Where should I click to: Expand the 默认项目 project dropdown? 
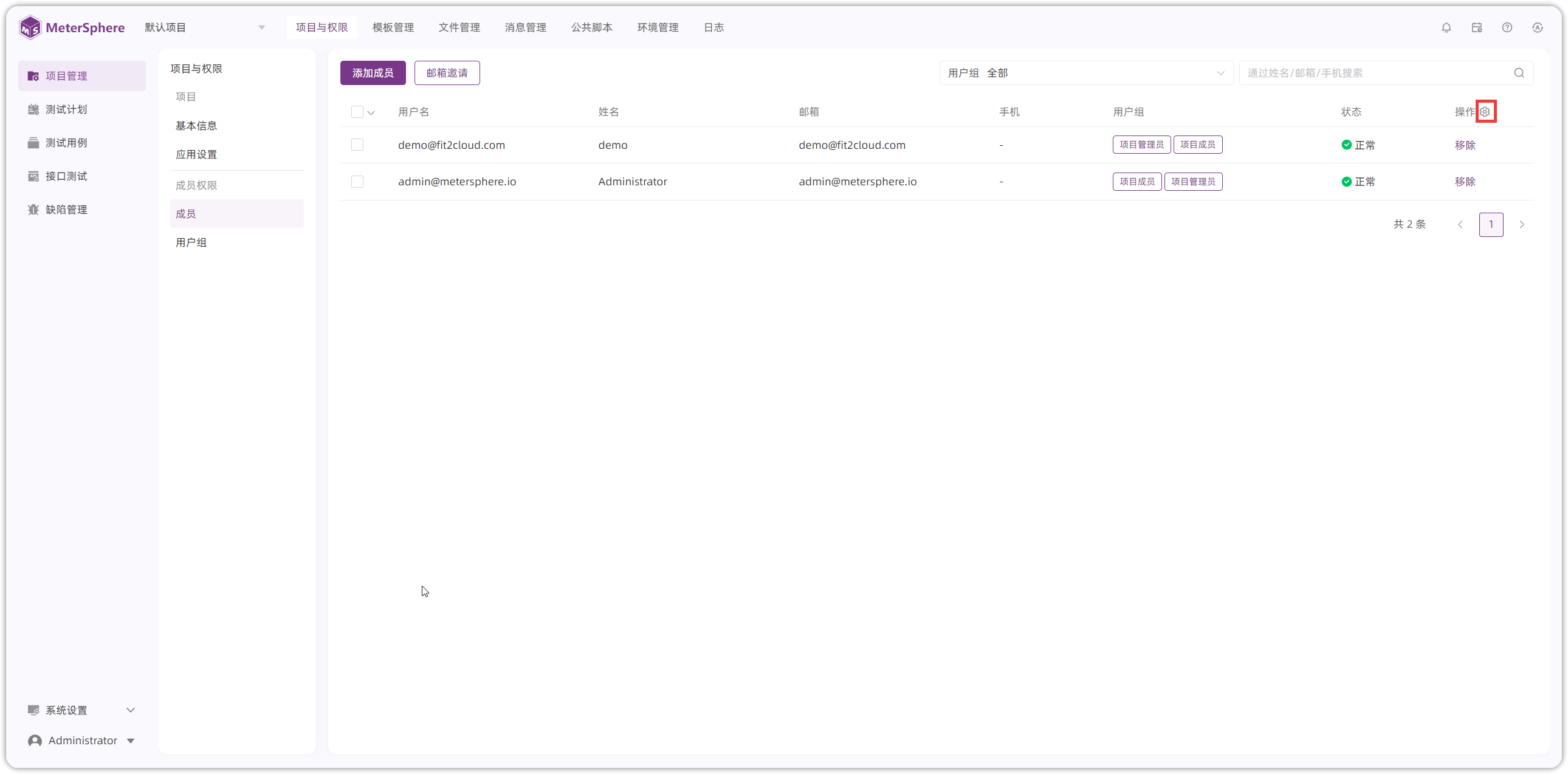205,27
